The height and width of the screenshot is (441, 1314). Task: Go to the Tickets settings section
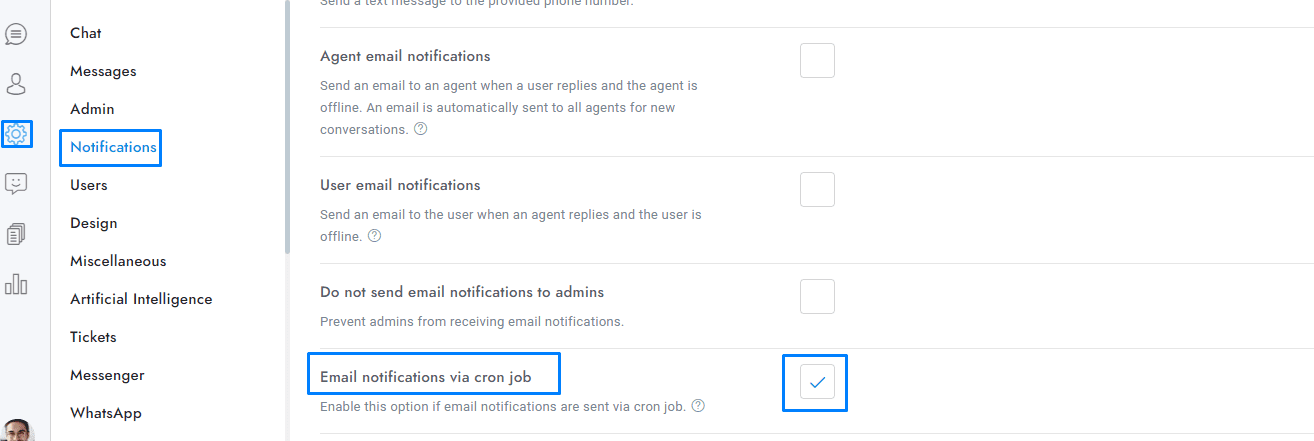[x=93, y=337]
